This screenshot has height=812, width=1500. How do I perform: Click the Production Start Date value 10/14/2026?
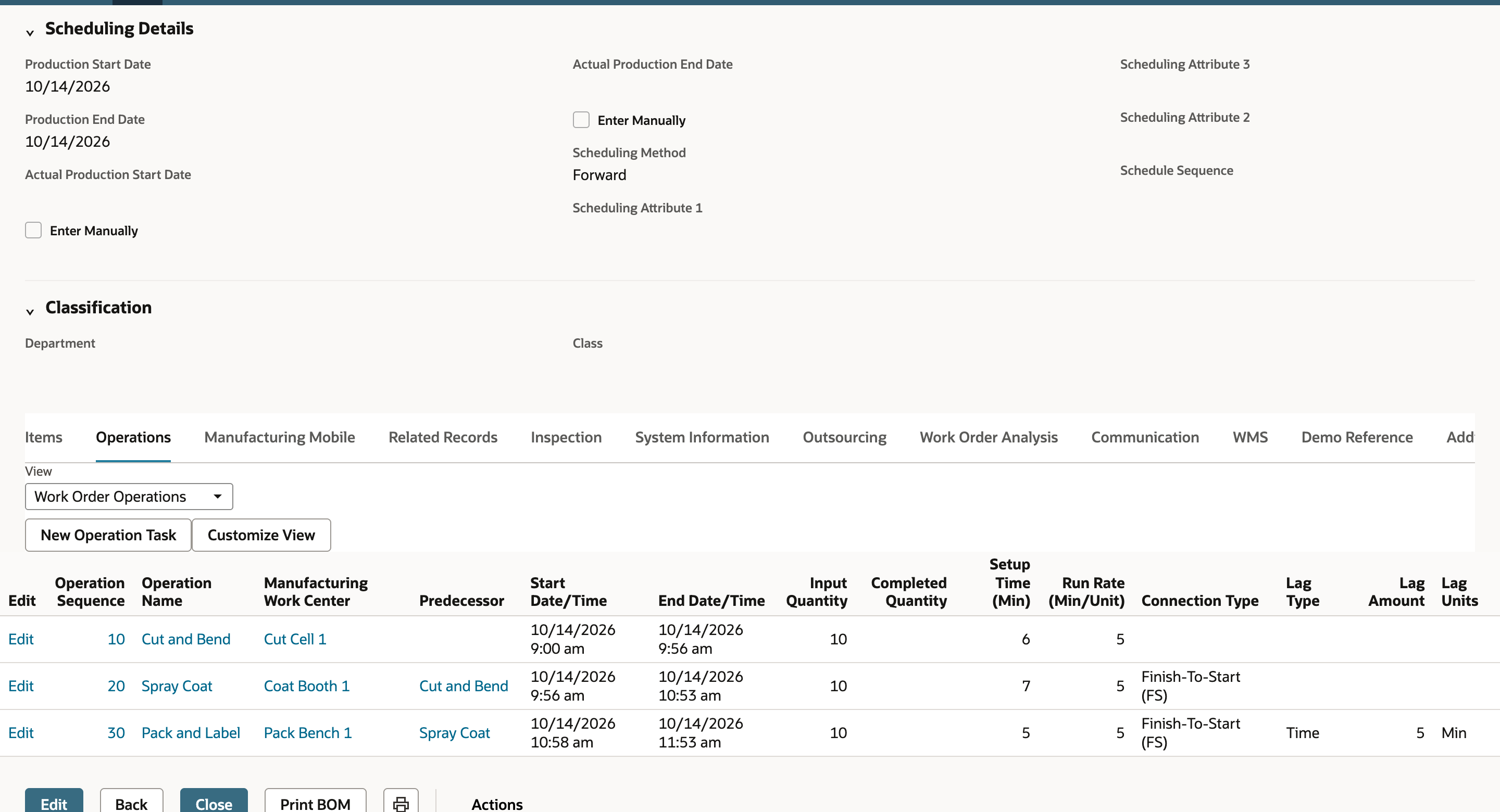pos(68,86)
